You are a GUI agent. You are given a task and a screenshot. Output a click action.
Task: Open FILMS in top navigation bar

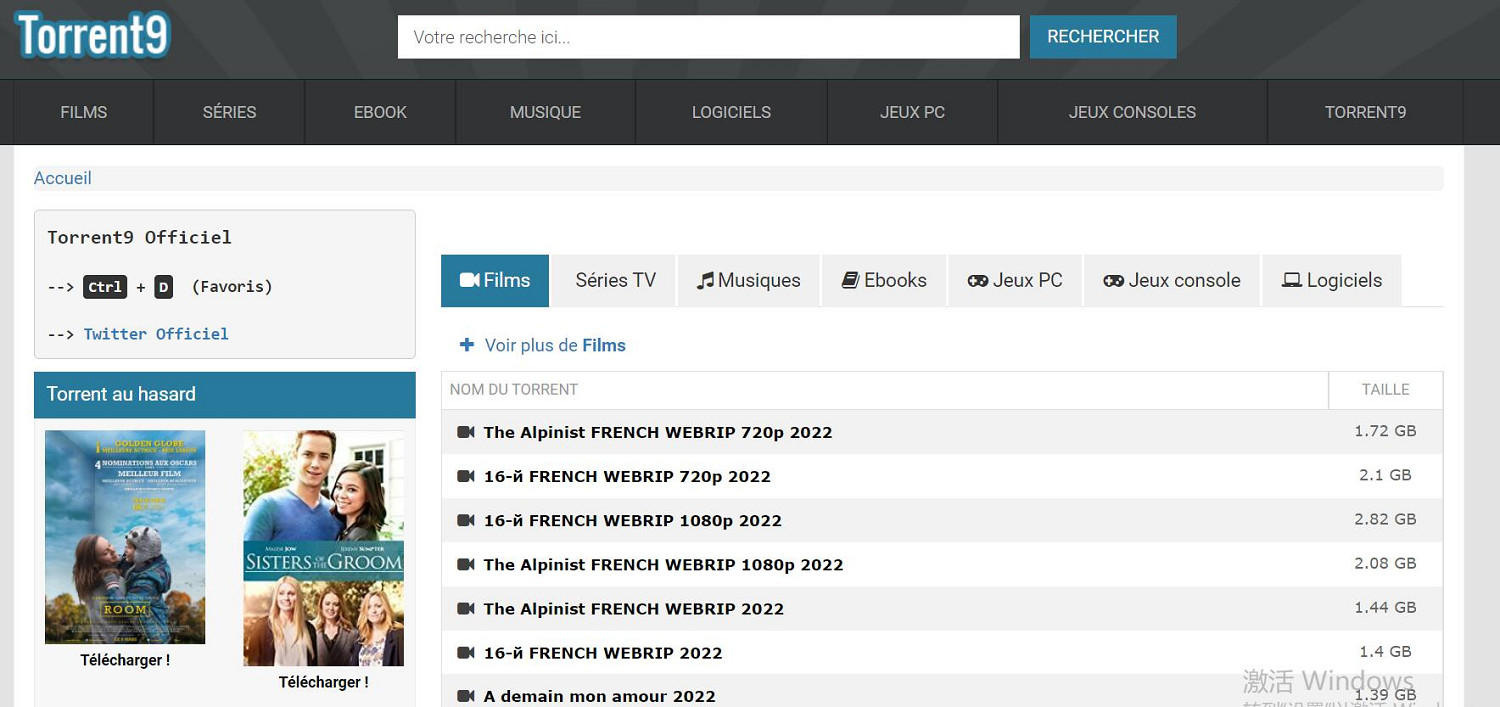(83, 112)
